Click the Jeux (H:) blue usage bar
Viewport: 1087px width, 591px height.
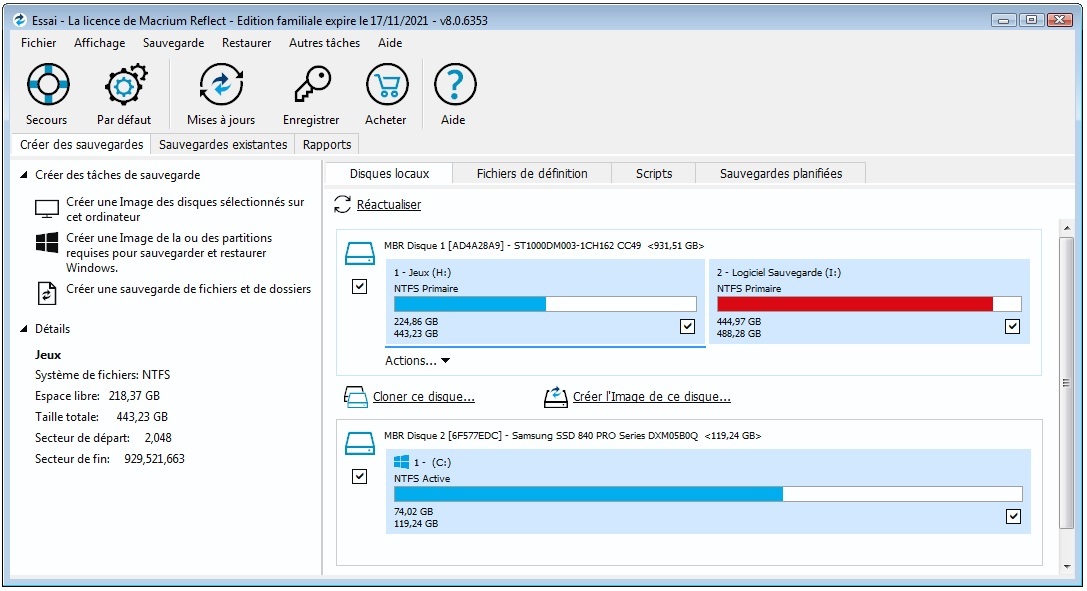click(545, 304)
